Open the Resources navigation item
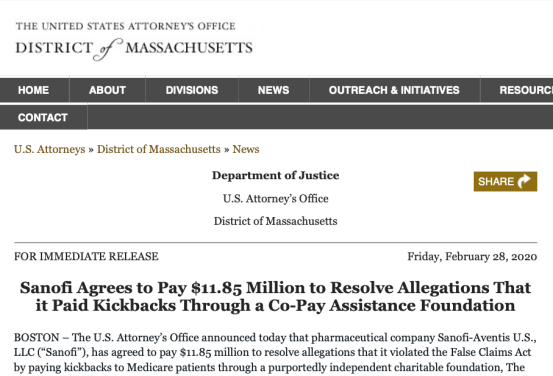 (x=517, y=90)
